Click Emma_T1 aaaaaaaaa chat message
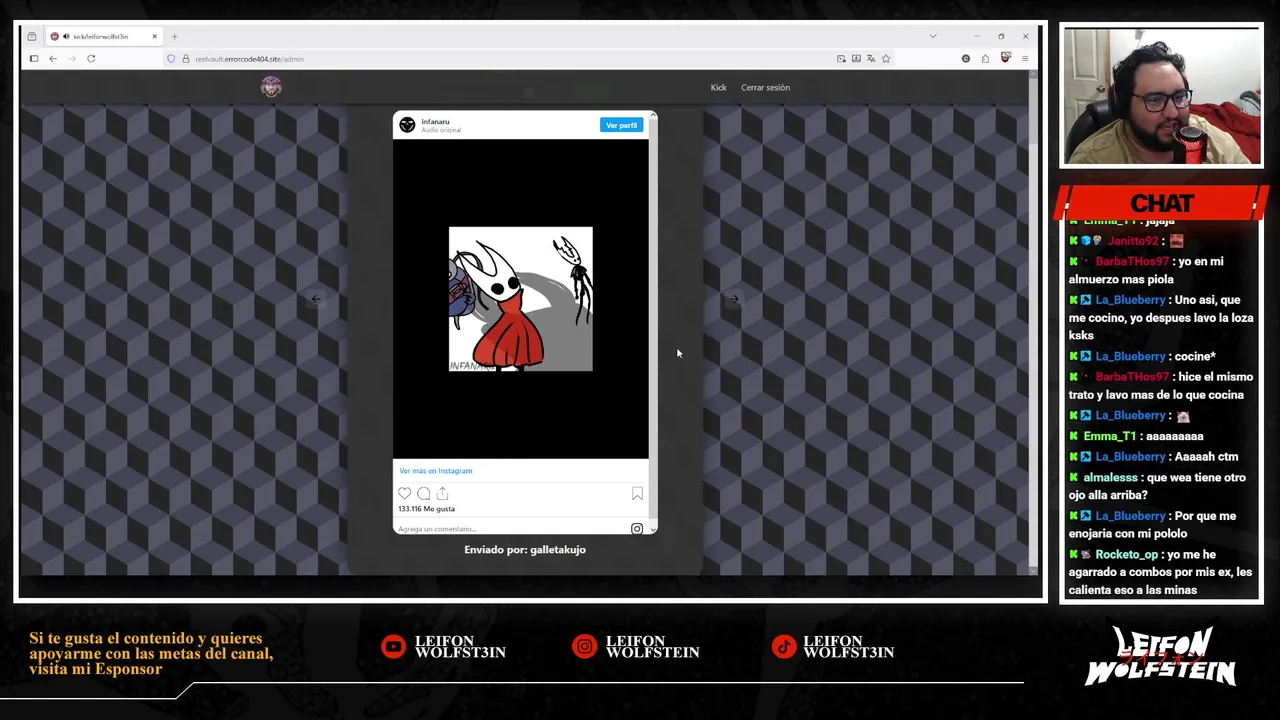This screenshot has width=1280, height=720. 1136,436
